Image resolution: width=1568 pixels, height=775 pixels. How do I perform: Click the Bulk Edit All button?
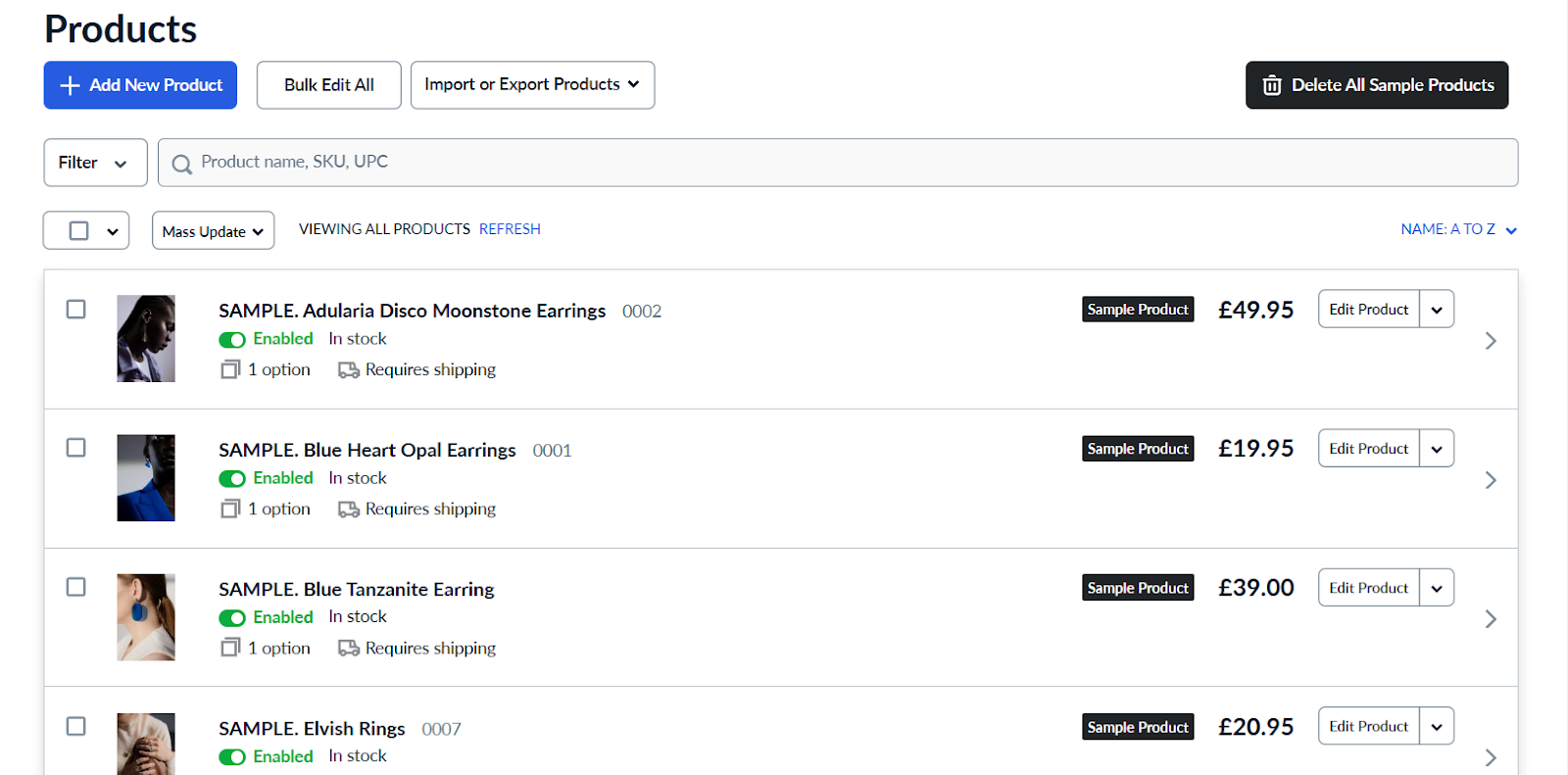329,85
